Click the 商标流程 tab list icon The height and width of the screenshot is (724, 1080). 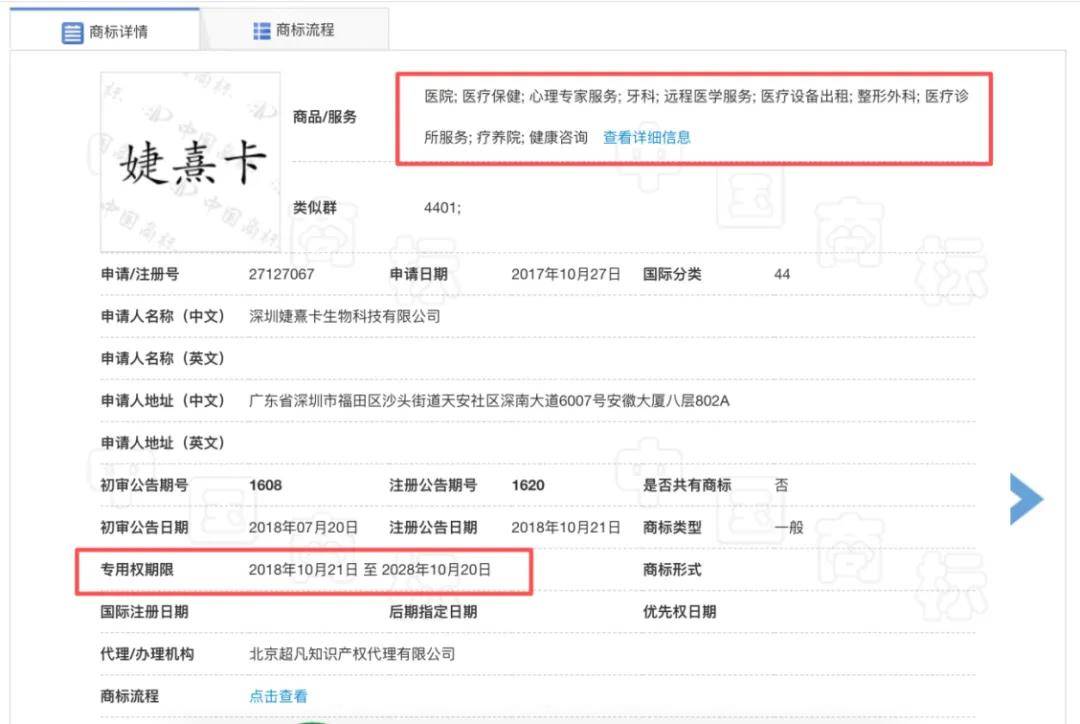point(261,29)
